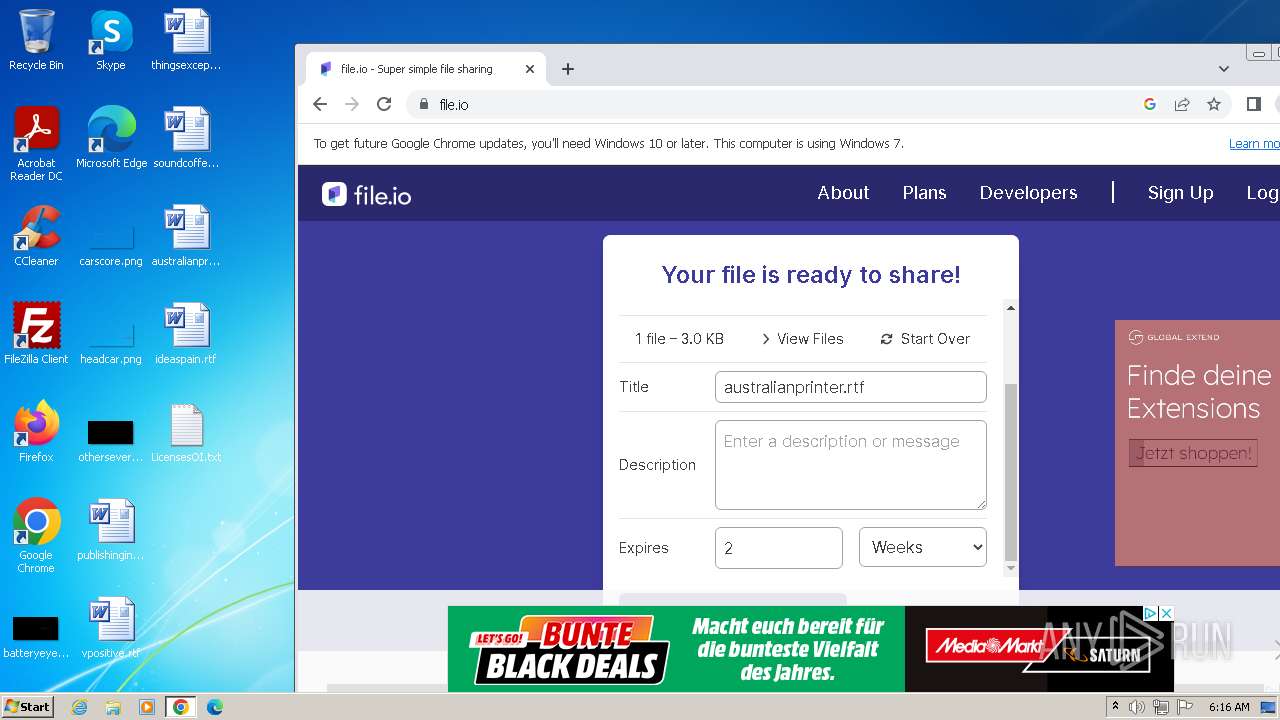
Task: Open the Skype desktop shortcut
Action: 110,40
